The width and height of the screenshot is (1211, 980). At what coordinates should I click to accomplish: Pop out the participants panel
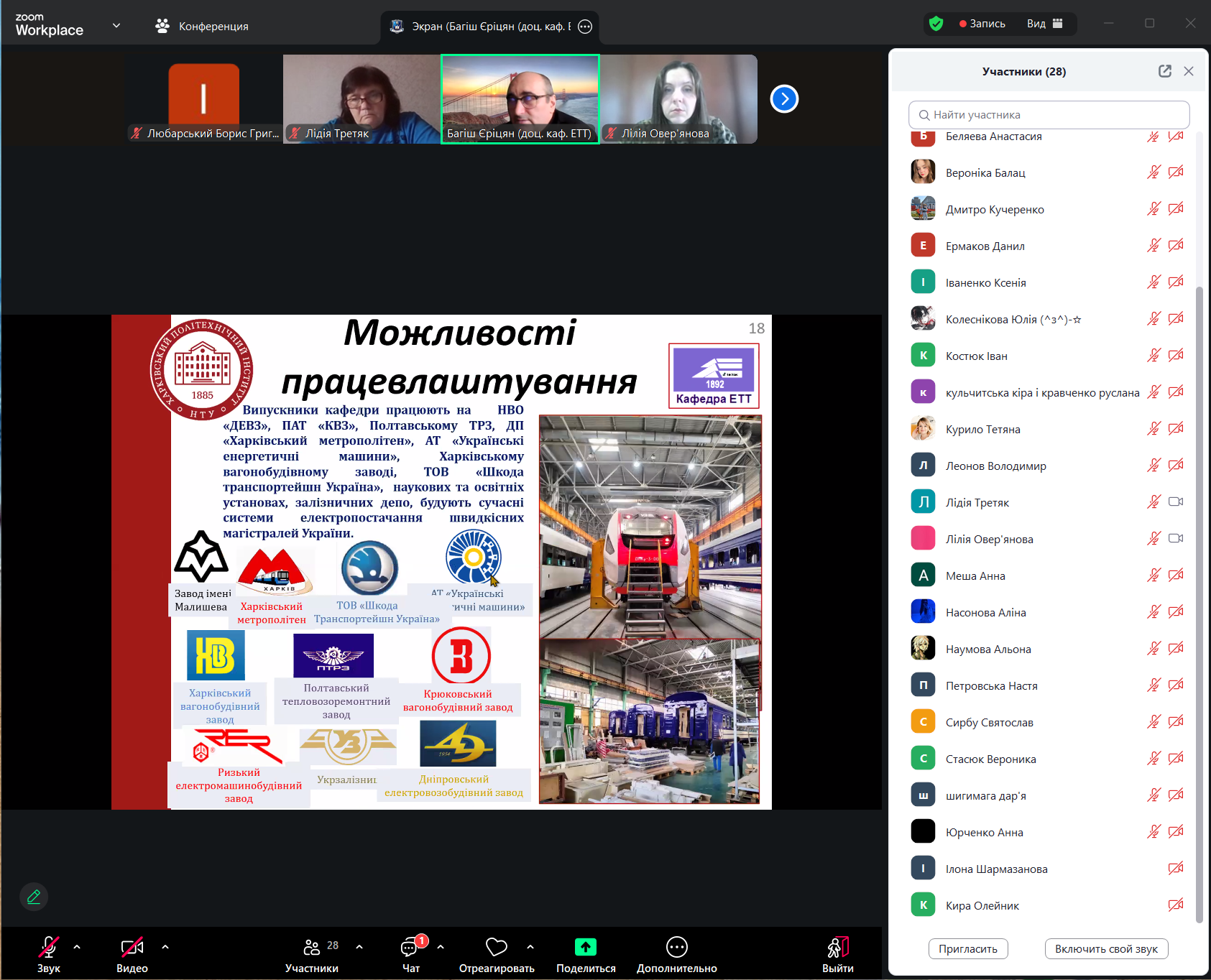tap(1165, 71)
